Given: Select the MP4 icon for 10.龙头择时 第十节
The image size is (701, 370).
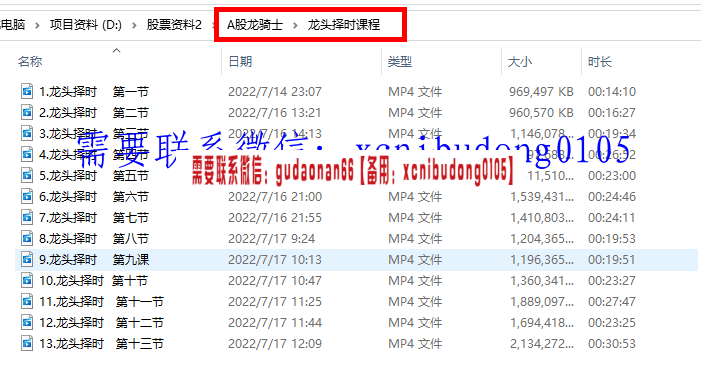Looking at the screenshot, I should pos(27,280).
